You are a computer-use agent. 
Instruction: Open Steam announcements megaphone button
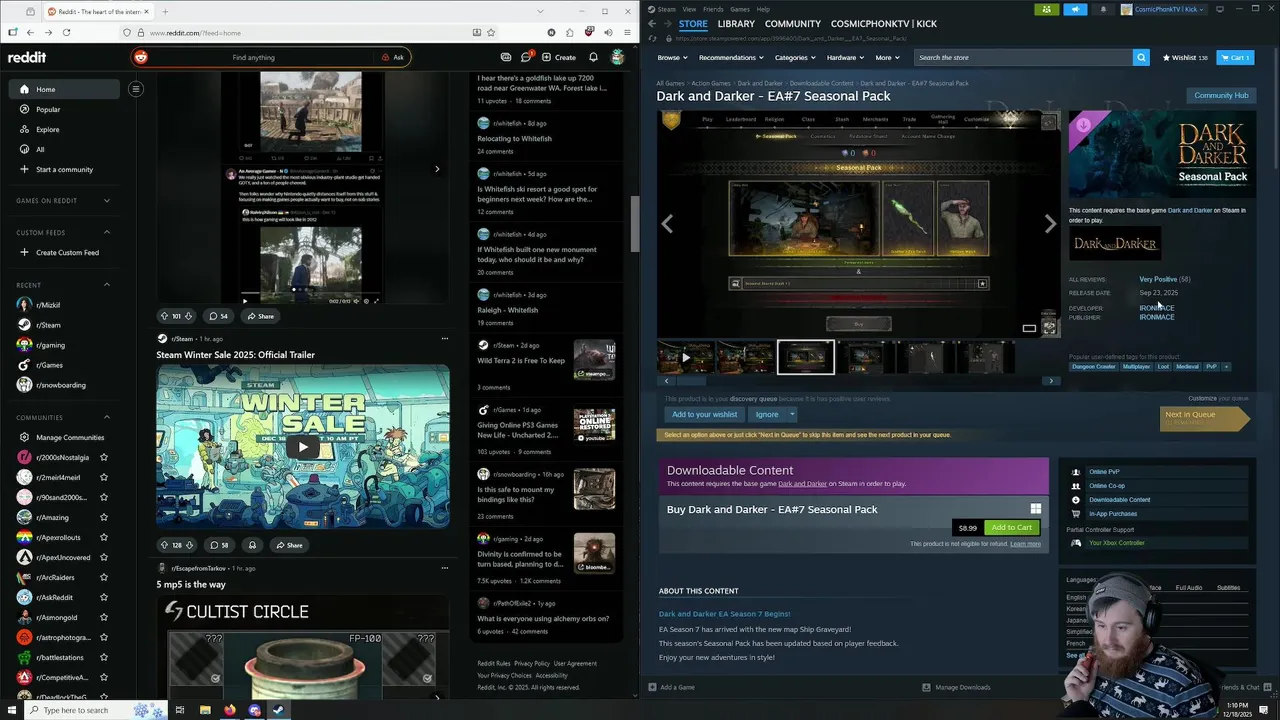point(1076,9)
